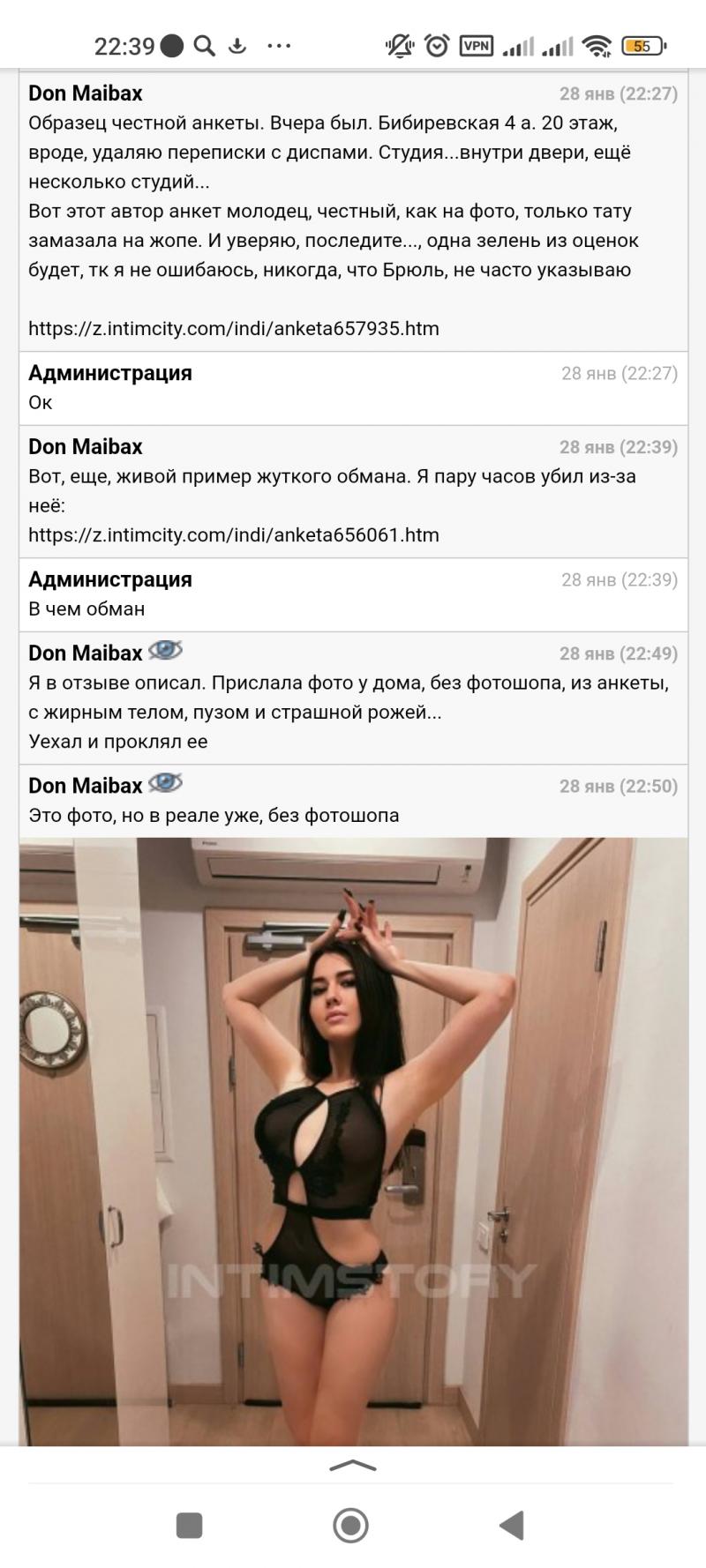Tap the eye icon beside the 22:49 Don Maibax message
Image resolution: width=706 pixels, height=1568 pixels.
click(x=165, y=651)
